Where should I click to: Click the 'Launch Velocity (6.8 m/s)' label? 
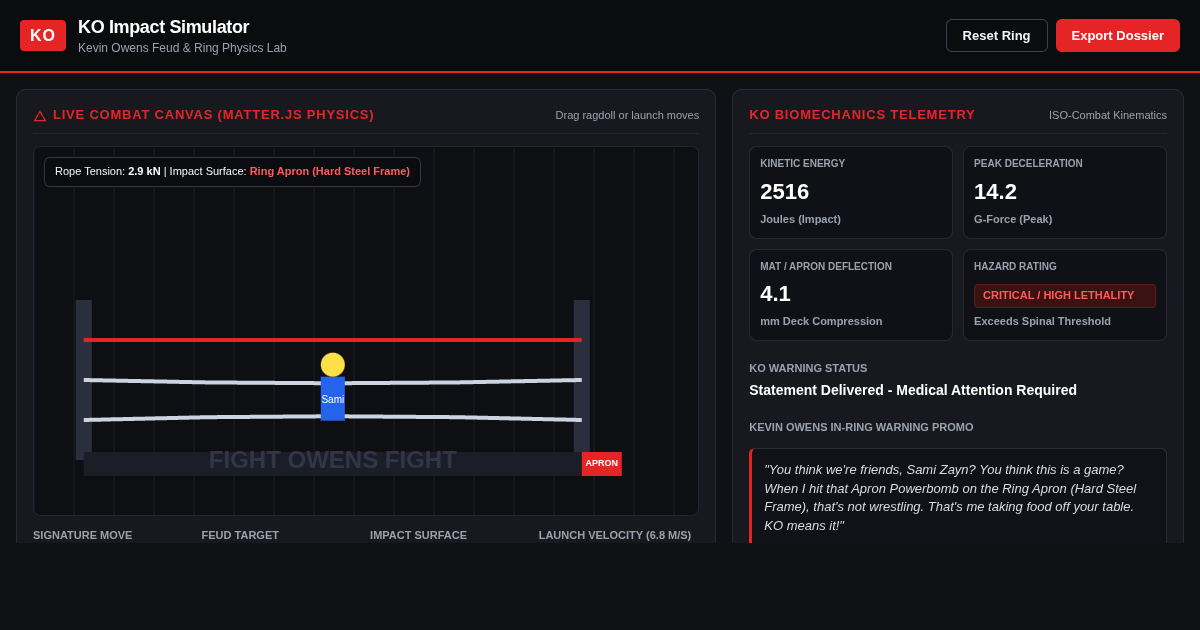click(x=615, y=535)
